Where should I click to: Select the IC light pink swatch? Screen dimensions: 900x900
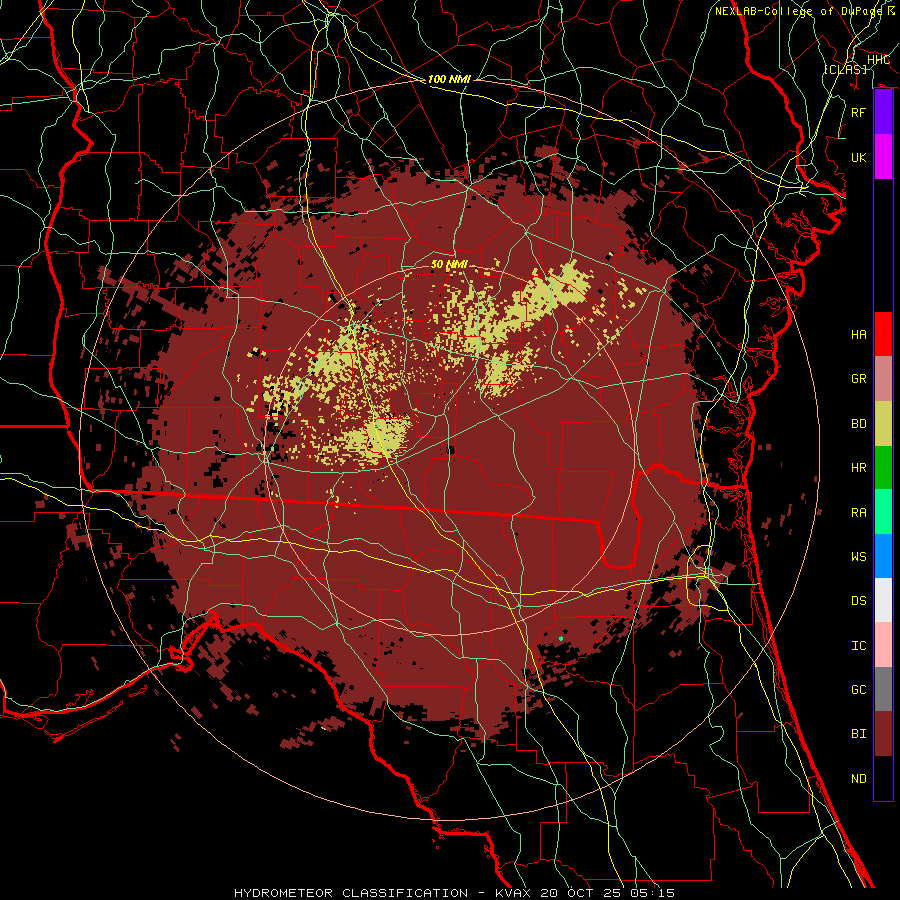click(883, 645)
